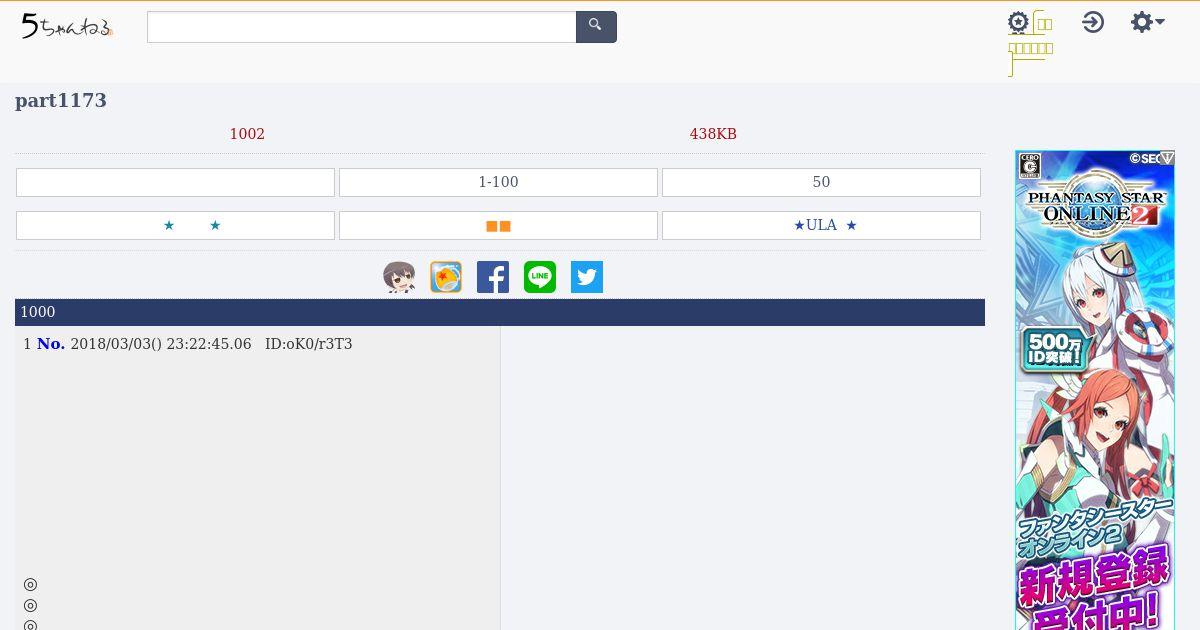
Task: Click the 1000 header bar
Action: 500,312
